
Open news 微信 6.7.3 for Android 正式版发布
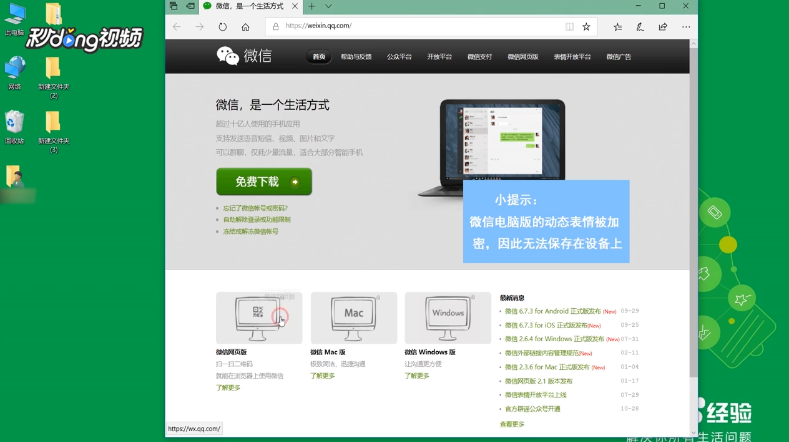pos(553,311)
